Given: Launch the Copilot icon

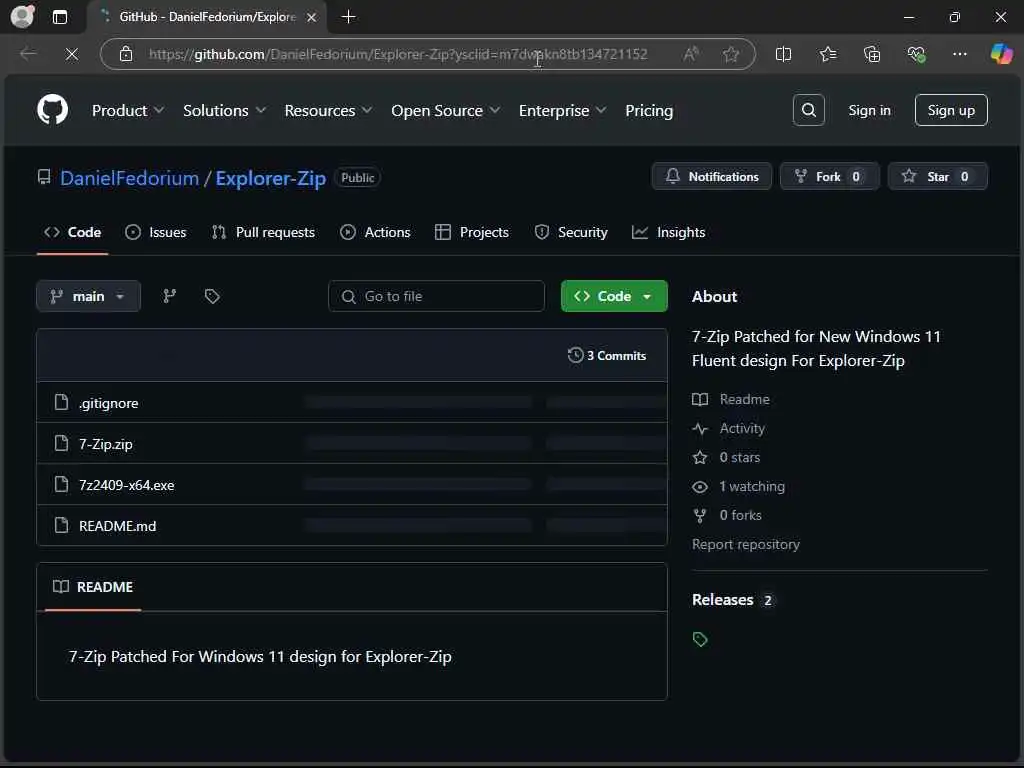Looking at the screenshot, I should [1001, 54].
